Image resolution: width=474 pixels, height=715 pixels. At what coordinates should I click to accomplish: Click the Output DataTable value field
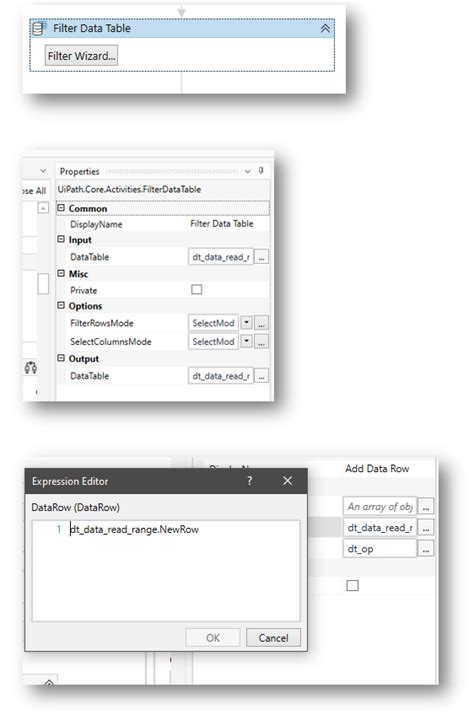(221, 376)
